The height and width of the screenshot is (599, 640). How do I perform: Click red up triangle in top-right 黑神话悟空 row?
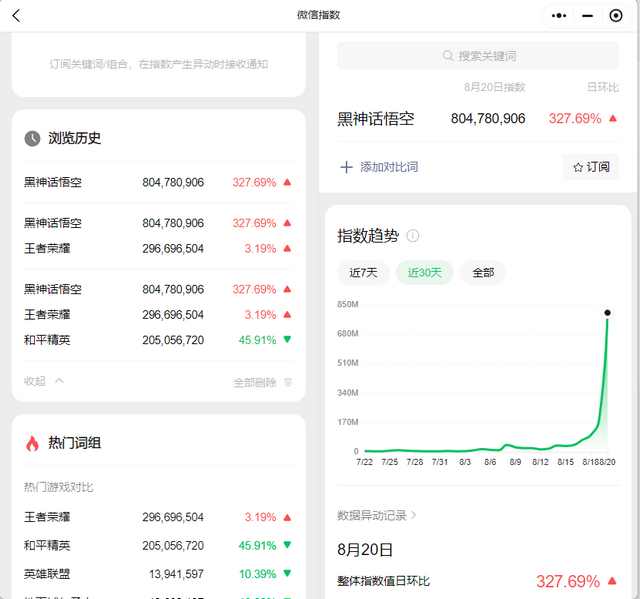pyautogui.click(x=612, y=118)
